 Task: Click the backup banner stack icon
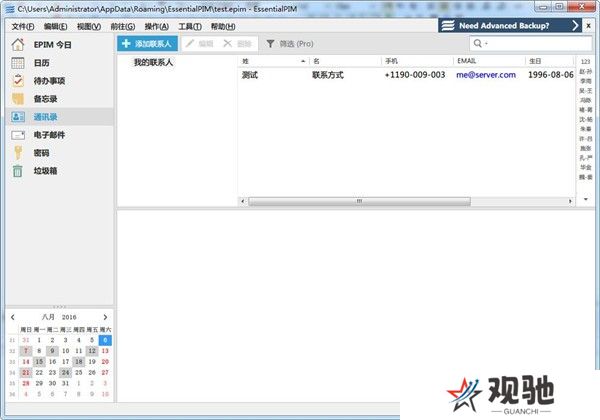(x=448, y=26)
